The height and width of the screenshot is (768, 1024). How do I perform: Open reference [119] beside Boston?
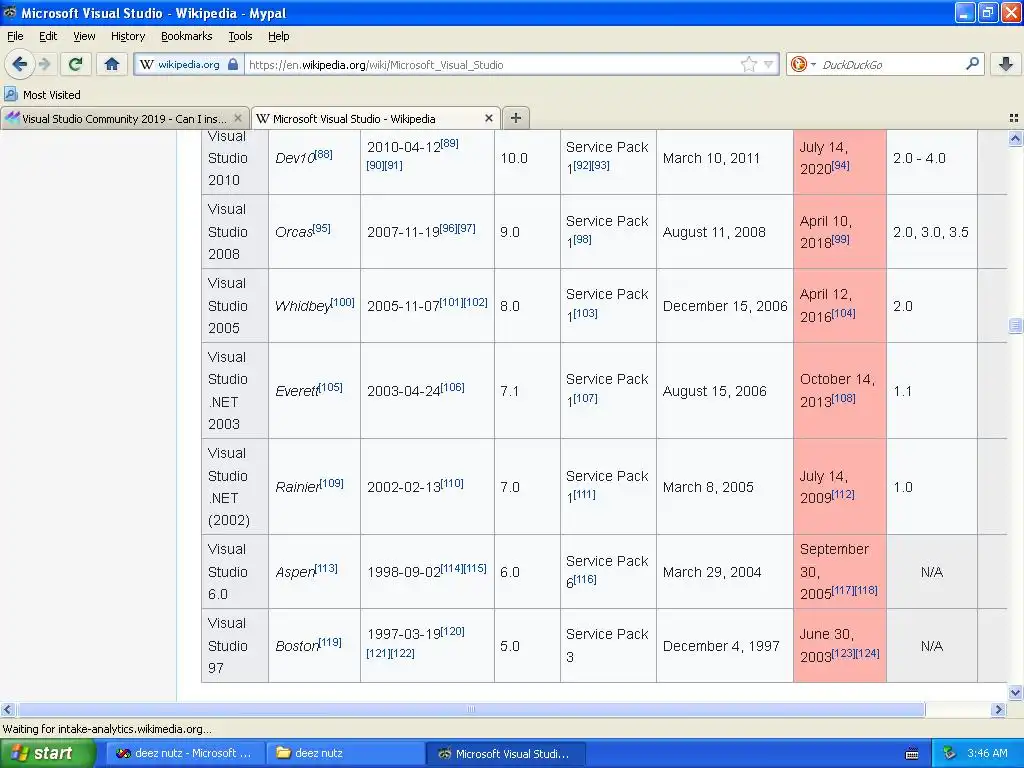coord(329,641)
